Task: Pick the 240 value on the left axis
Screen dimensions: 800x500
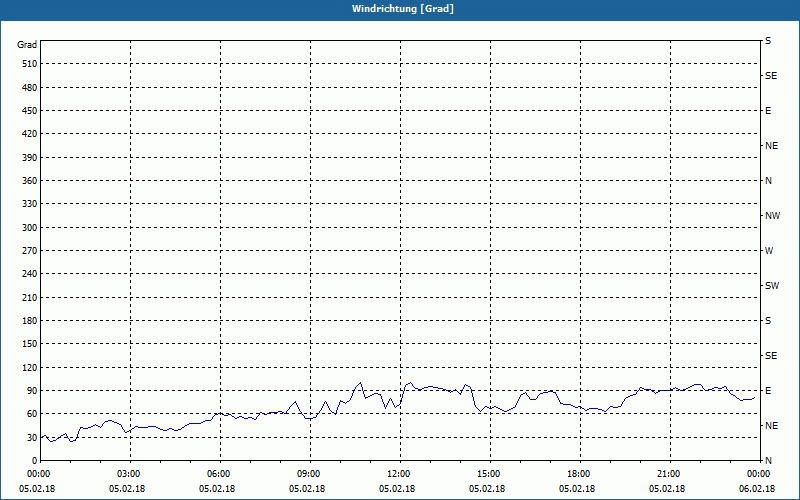Action: 30,274
